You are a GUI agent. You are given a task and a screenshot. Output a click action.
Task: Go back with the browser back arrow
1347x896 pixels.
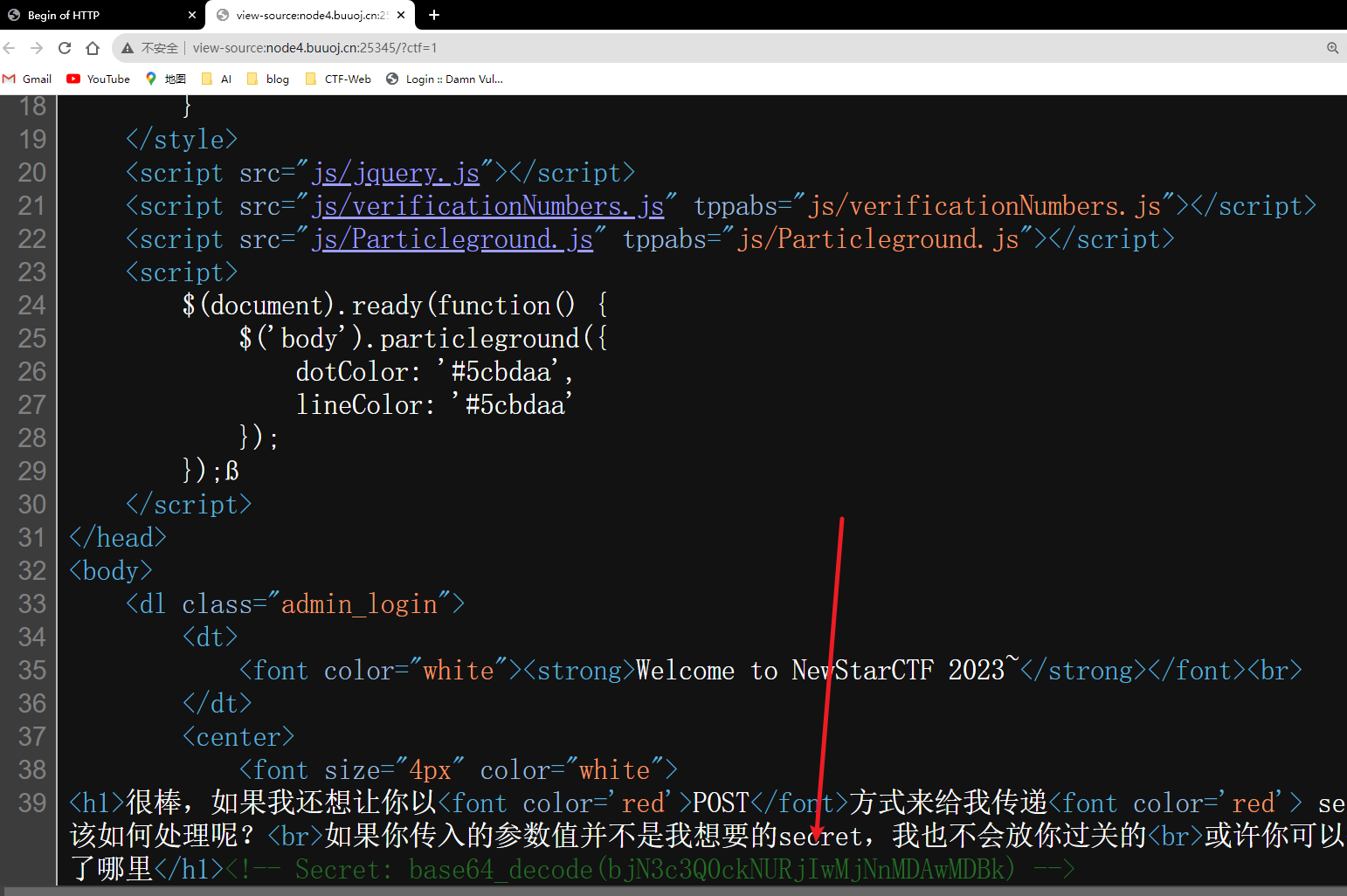click(x=10, y=48)
